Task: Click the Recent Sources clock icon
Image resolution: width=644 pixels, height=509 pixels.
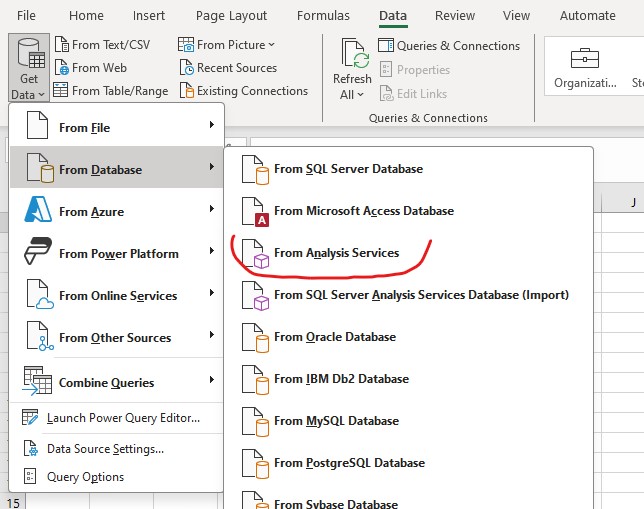Action: [186, 67]
